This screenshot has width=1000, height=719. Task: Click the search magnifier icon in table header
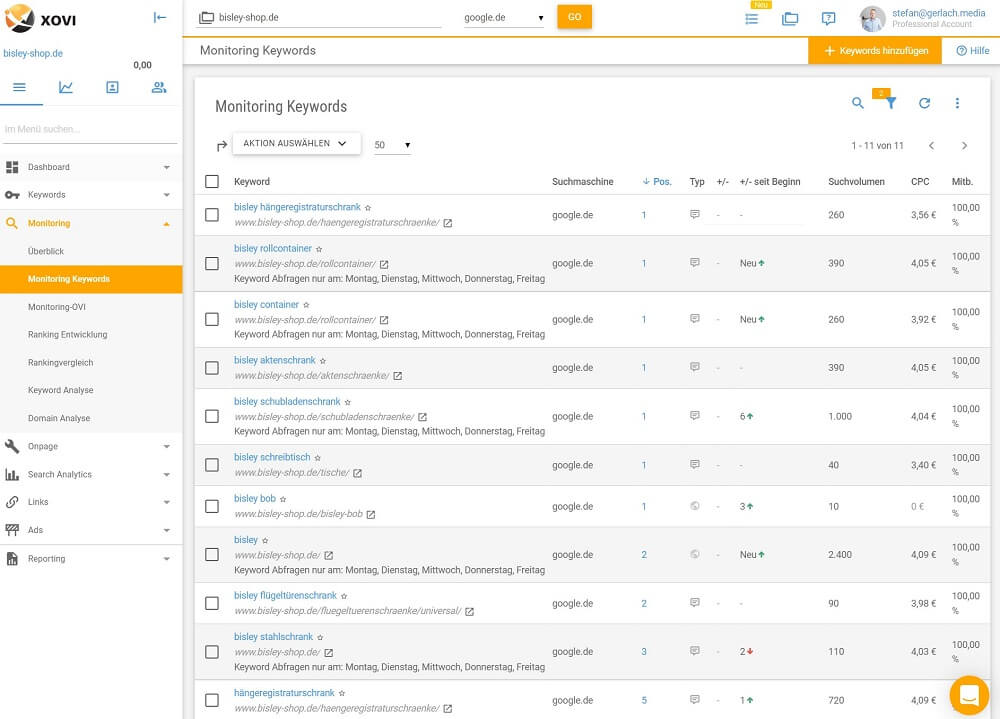[x=857, y=103]
